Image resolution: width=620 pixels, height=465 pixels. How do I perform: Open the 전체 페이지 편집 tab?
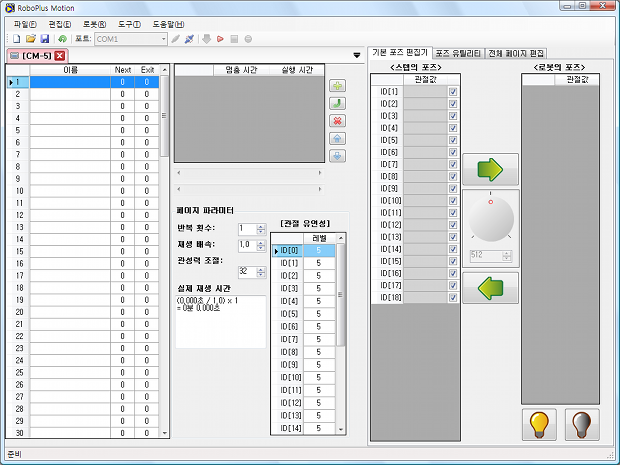(516, 52)
